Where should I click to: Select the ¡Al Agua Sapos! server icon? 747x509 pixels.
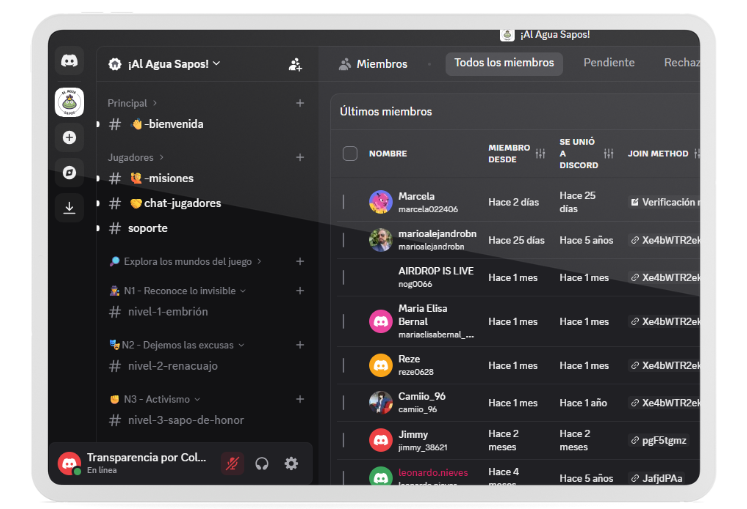pyautogui.click(x=69, y=101)
